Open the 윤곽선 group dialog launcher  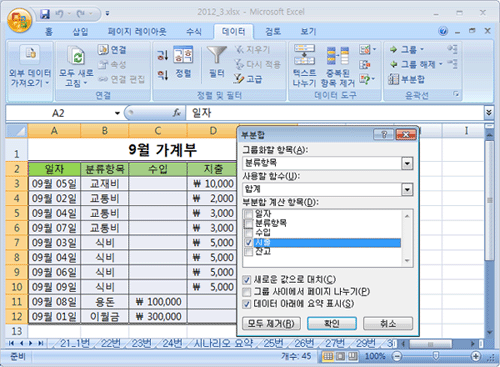pos(456,95)
